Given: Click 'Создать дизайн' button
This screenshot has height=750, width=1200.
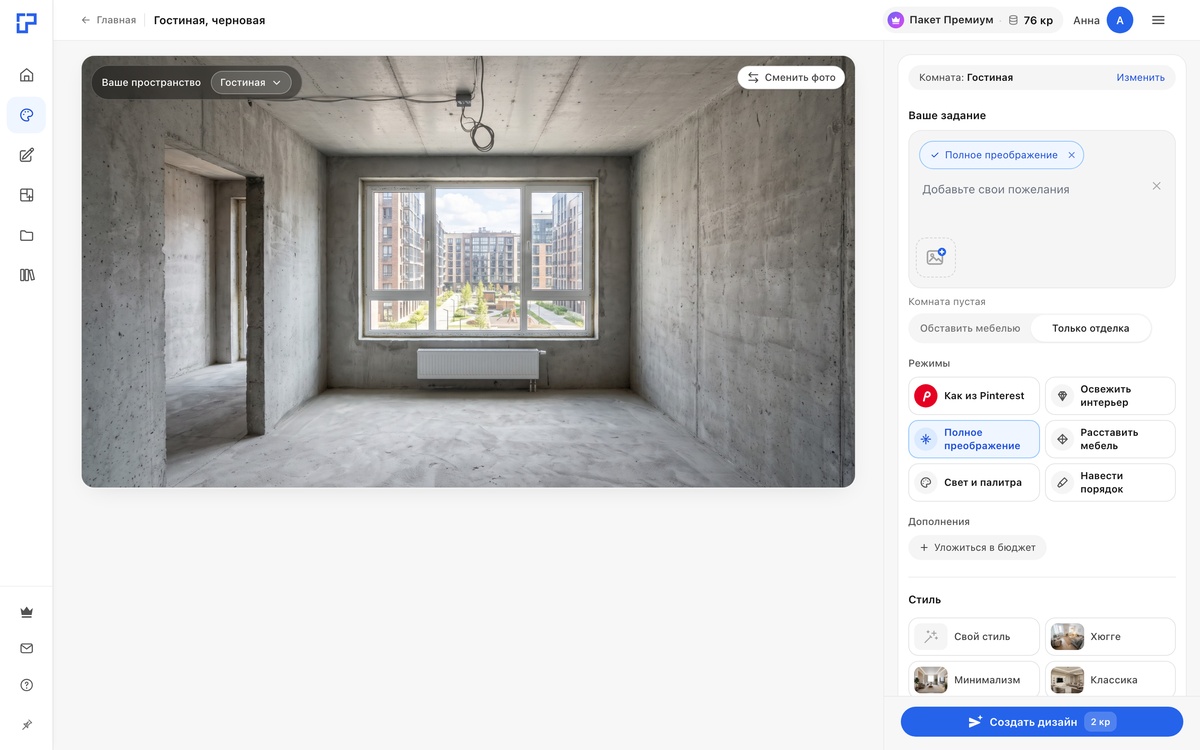Looking at the screenshot, I should pyautogui.click(x=1042, y=722).
